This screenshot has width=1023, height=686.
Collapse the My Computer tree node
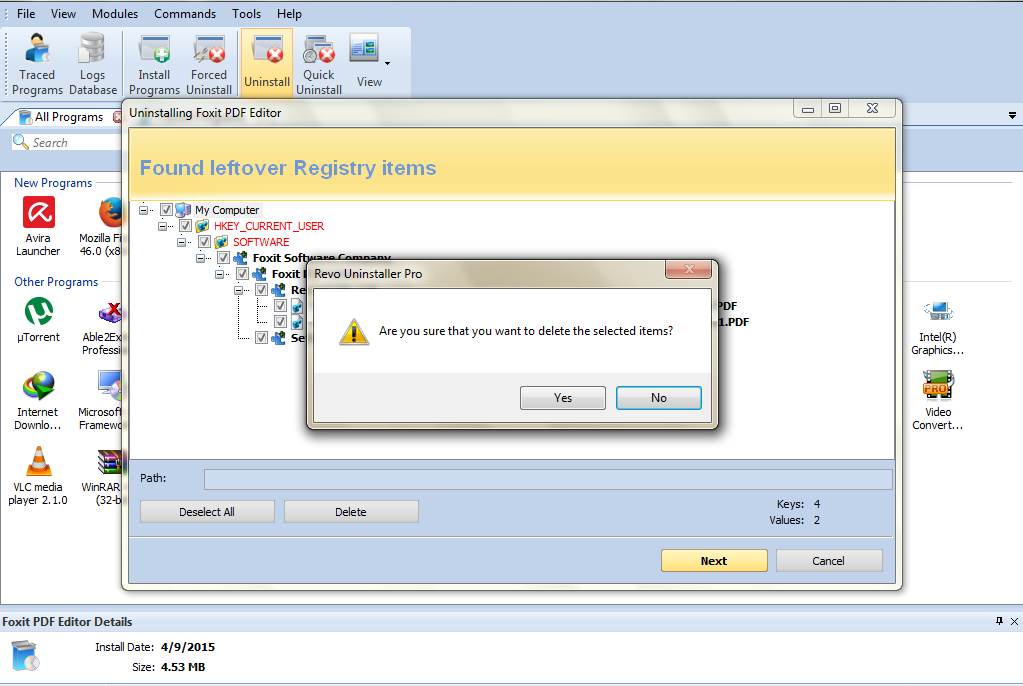coord(144,210)
